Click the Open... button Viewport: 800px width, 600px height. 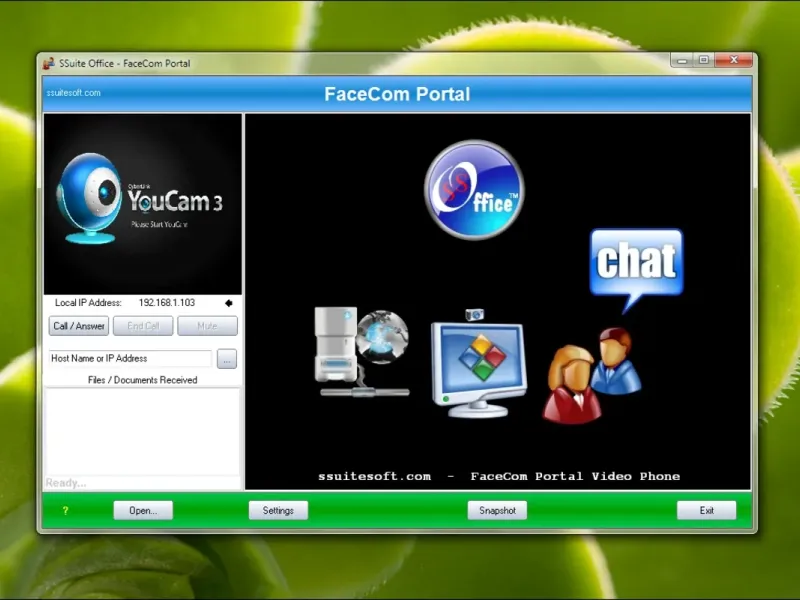point(143,510)
